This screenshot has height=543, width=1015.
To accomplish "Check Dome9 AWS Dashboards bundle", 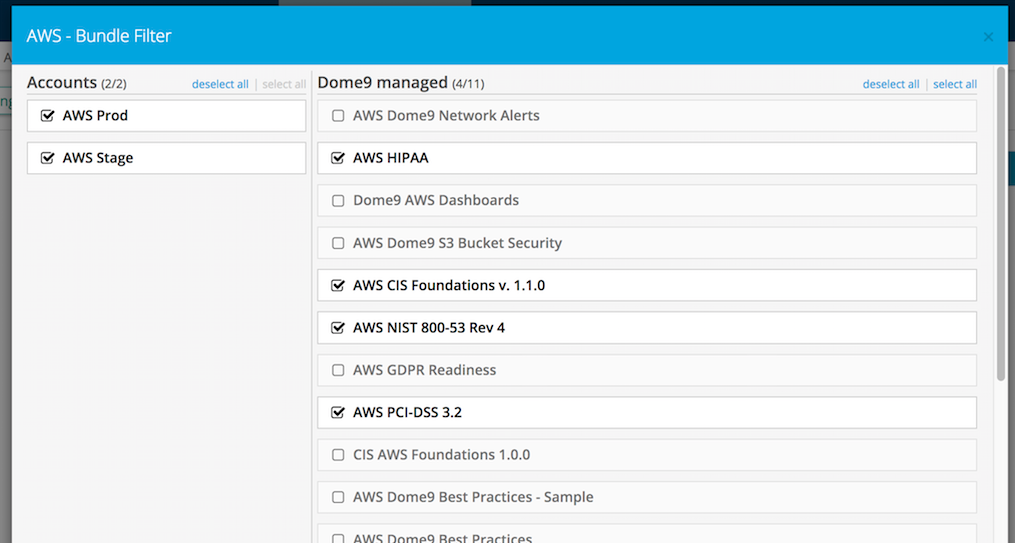I will tap(338, 201).
